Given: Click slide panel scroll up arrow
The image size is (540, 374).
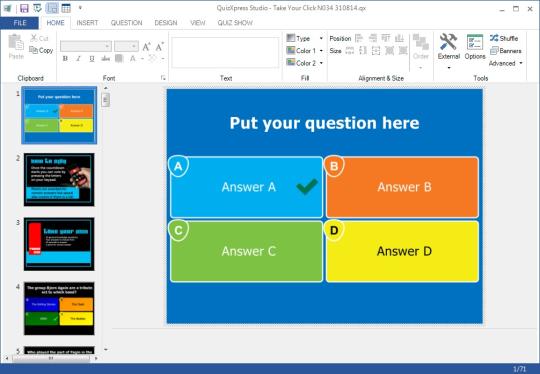Looking at the screenshot, I should [106, 88].
